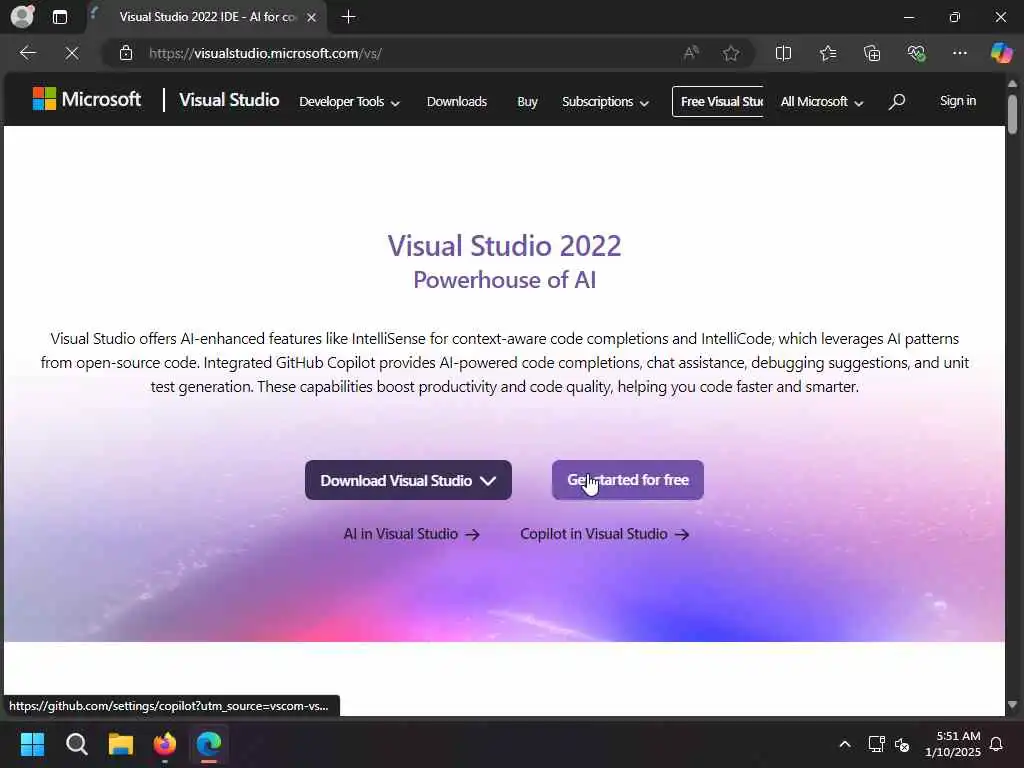Click Free Visual Studio button
Screen dimensions: 1024x768
tap(718, 101)
